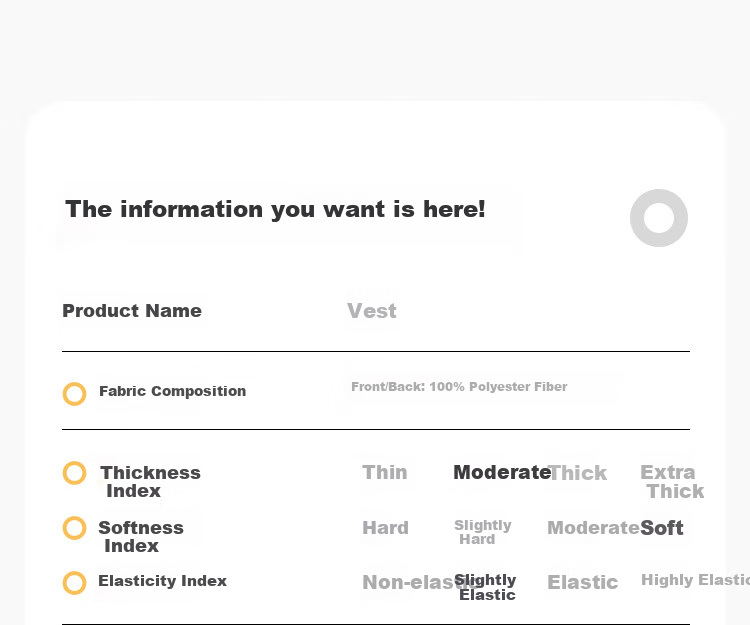The width and height of the screenshot is (750, 625).
Task: Click the Vest product name value
Action: tap(372, 311)
